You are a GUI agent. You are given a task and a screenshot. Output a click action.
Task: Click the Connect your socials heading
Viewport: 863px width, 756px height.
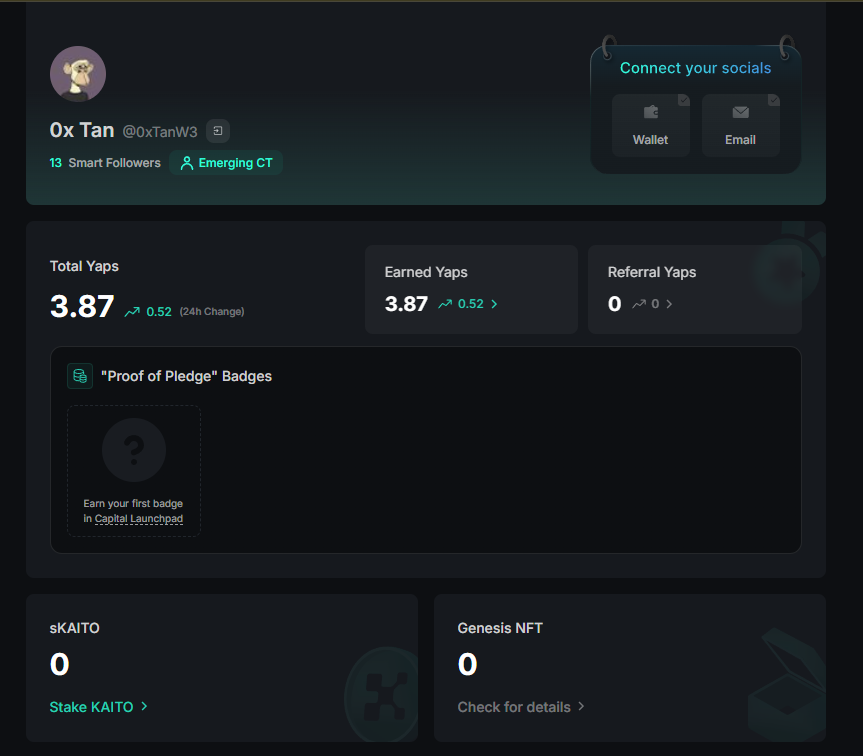pyautogui.click(x=695, y=68)
